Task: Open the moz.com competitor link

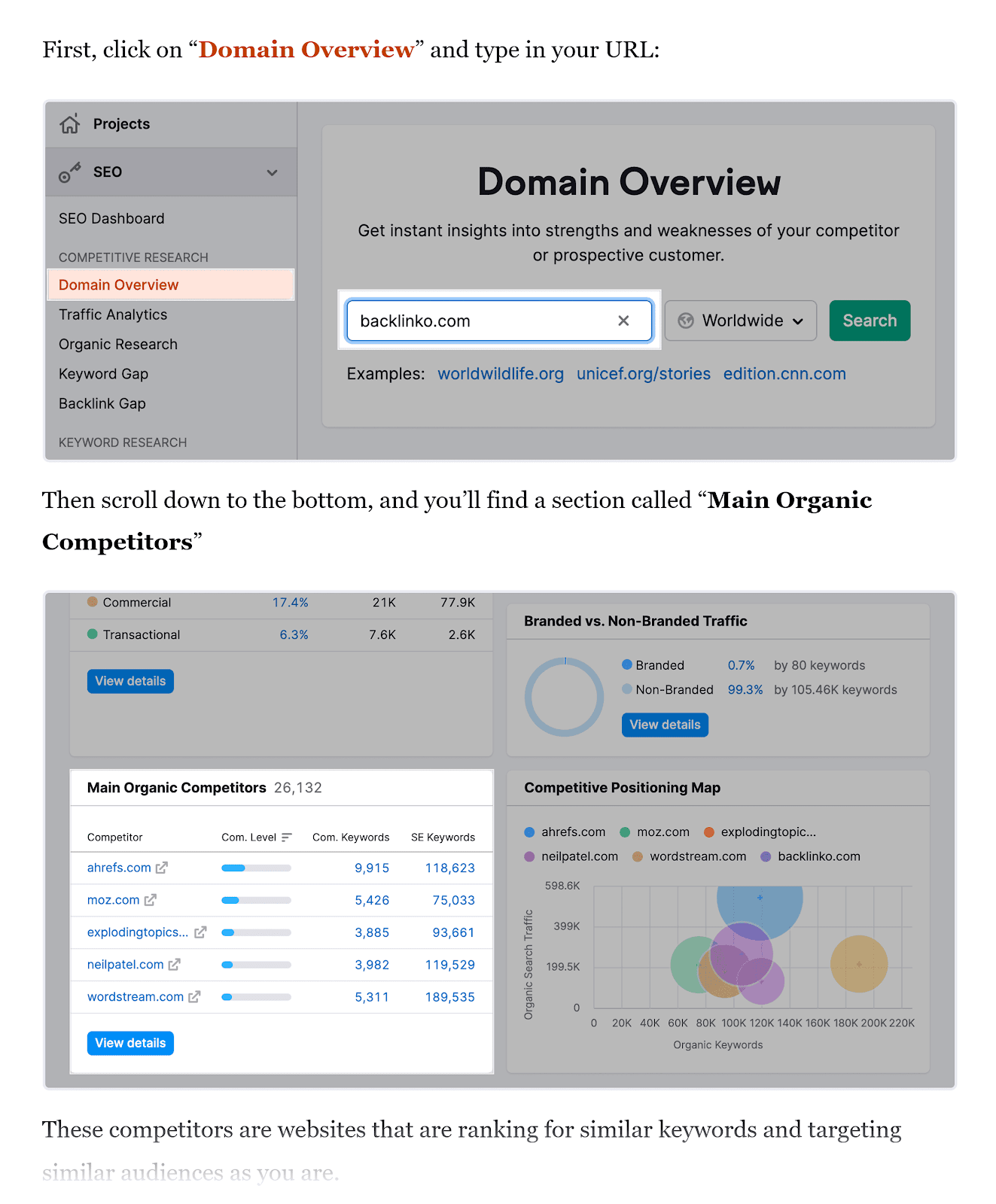Action: pos(114,900)
